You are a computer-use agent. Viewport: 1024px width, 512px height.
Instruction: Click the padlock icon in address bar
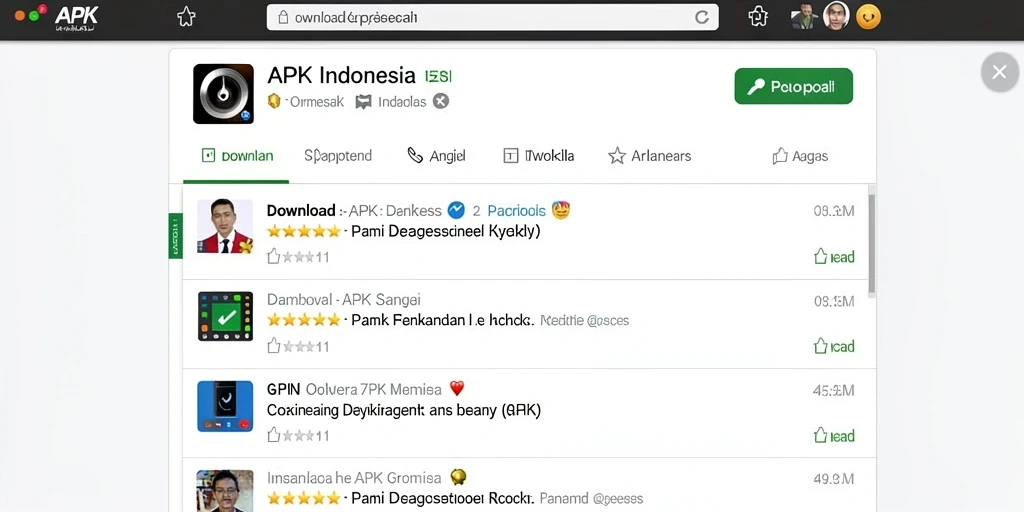(x=283, y=18)
